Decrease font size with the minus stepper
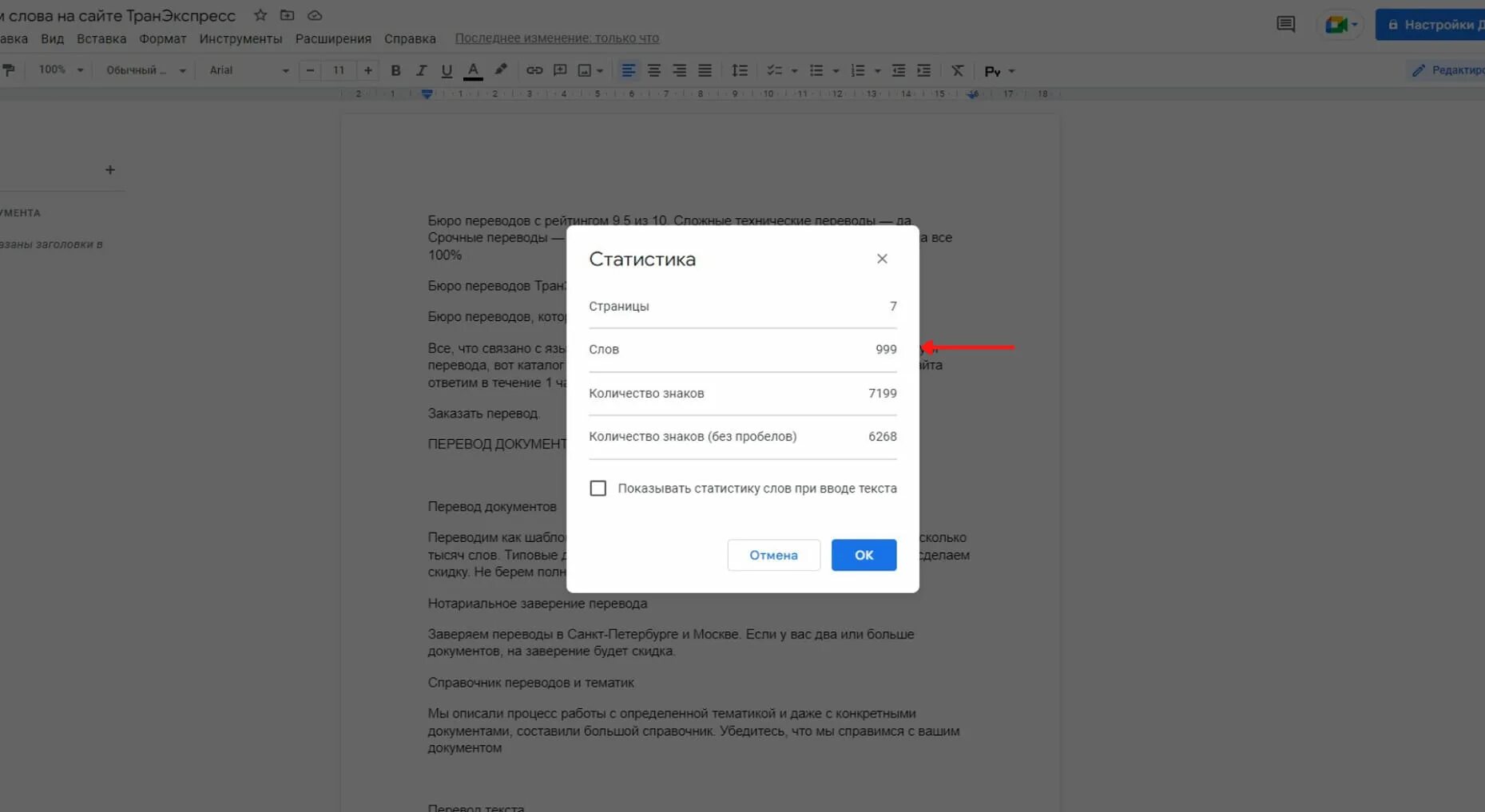This screenshot has width=1485, height=812. tap(310, 70)
